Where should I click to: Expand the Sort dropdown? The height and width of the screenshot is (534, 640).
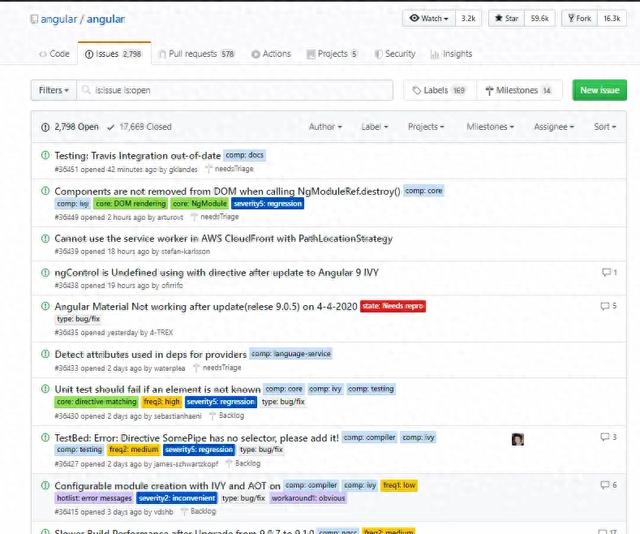(x=605, y=127)
